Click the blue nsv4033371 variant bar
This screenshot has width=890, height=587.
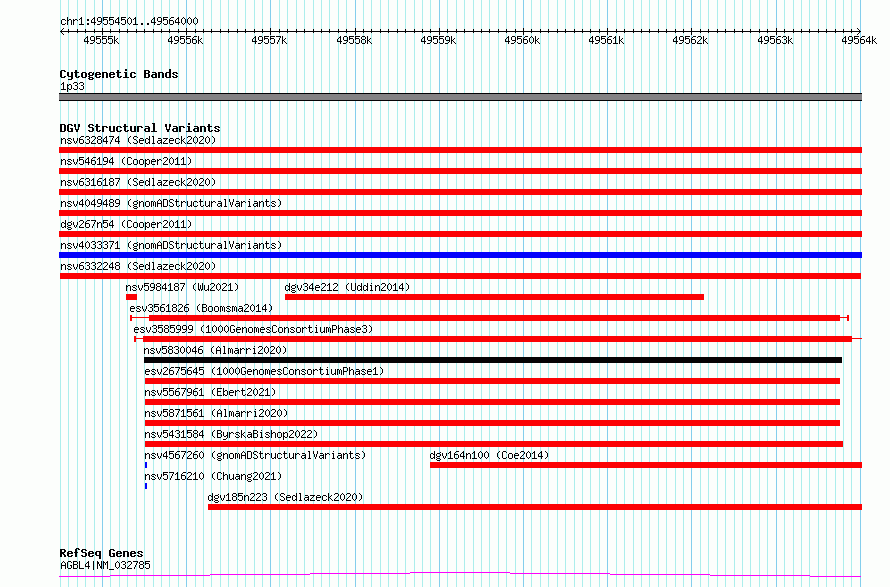(460, 255)
